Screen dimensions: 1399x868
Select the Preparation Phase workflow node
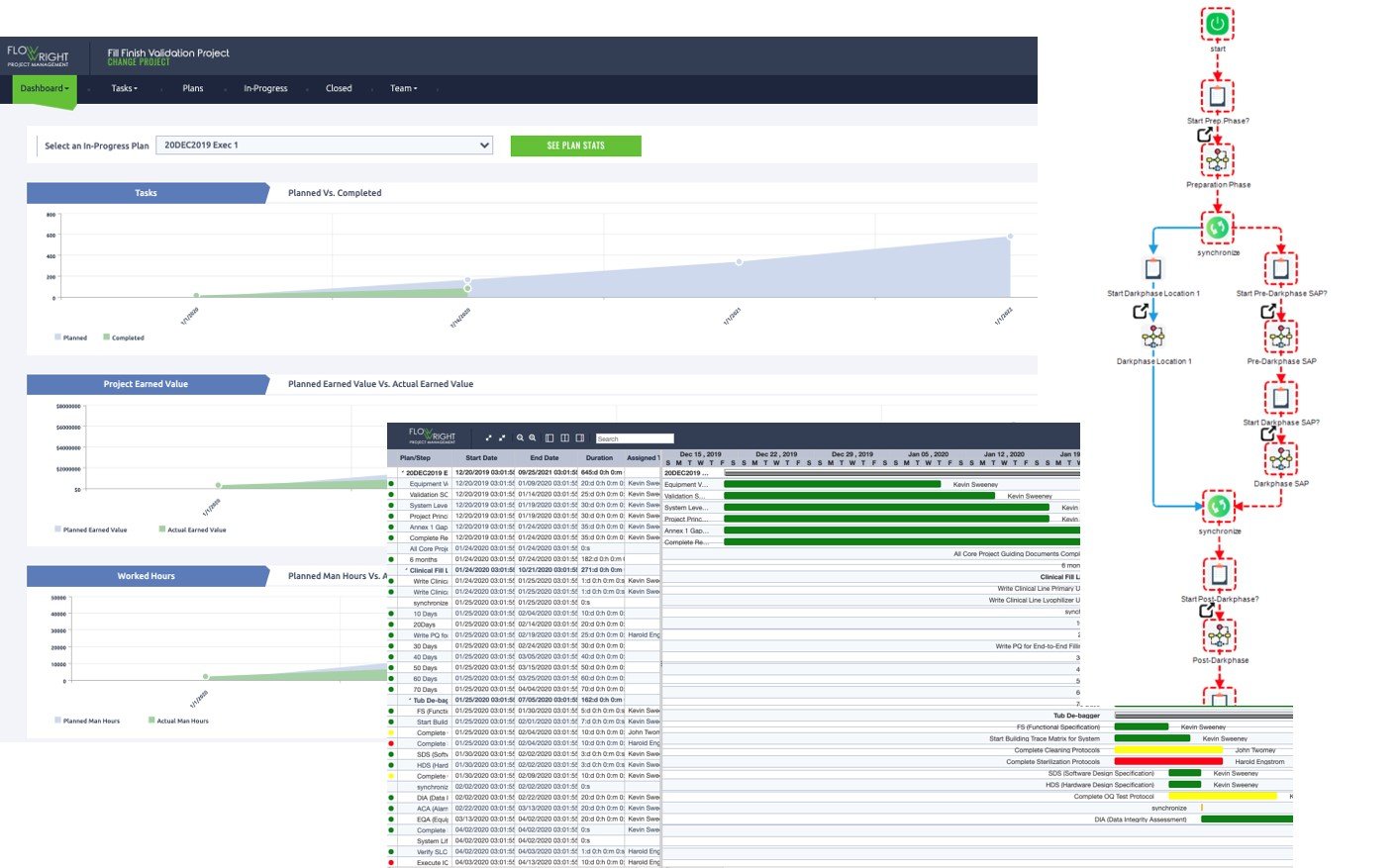1217,159
